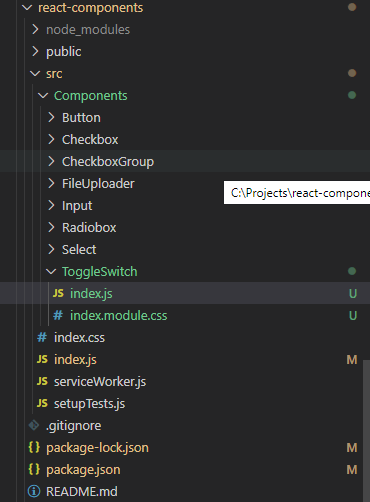Collapse the src folder chevron
The height and width of the screenshot is (502, 370).
click(35, 74)
